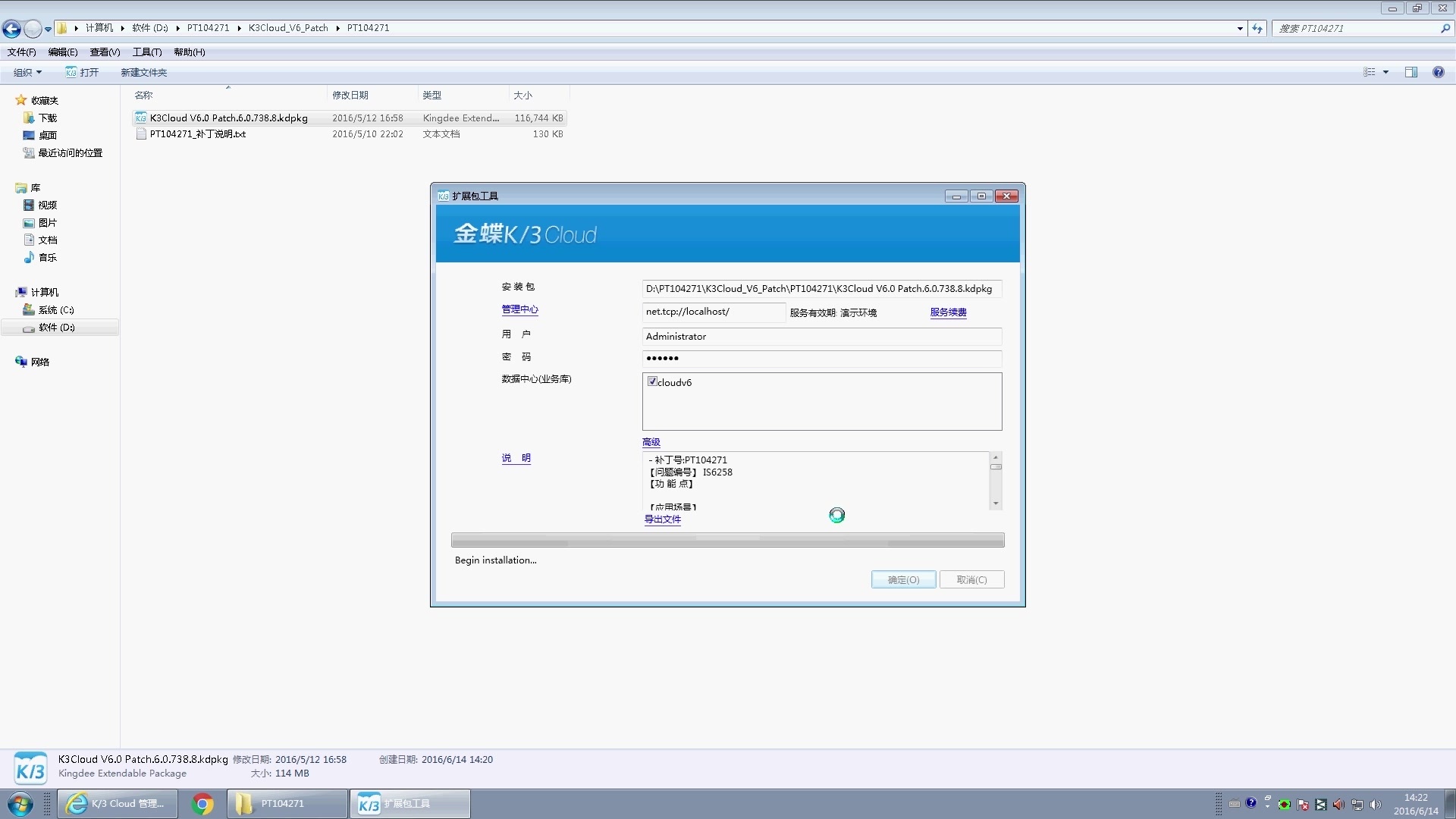This screenshot has height=819, width=1456.
Task: Click the 确定(O) button
Action: tap(903, 580)
